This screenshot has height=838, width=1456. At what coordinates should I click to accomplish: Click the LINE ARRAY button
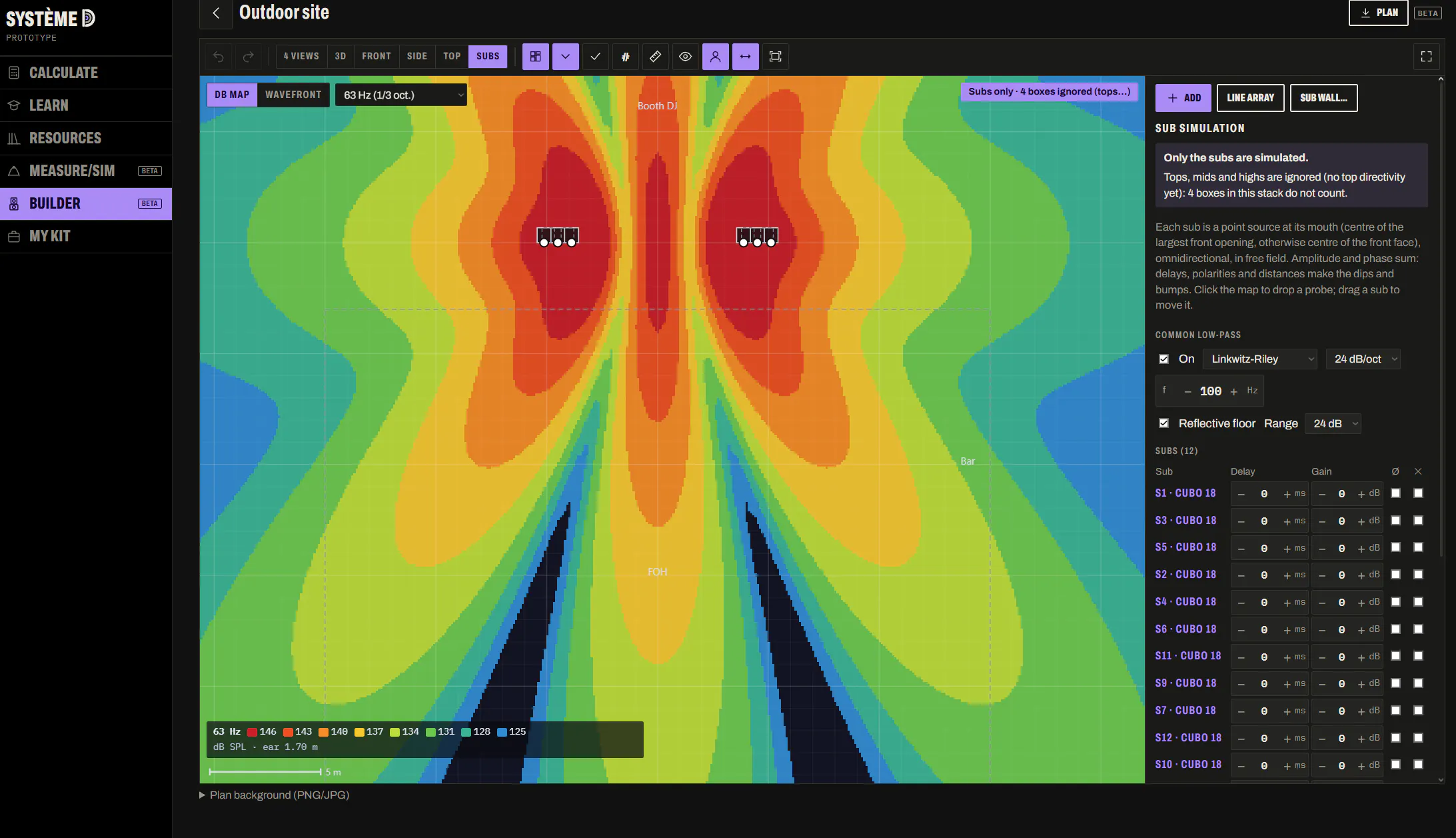pos(1250,98)
